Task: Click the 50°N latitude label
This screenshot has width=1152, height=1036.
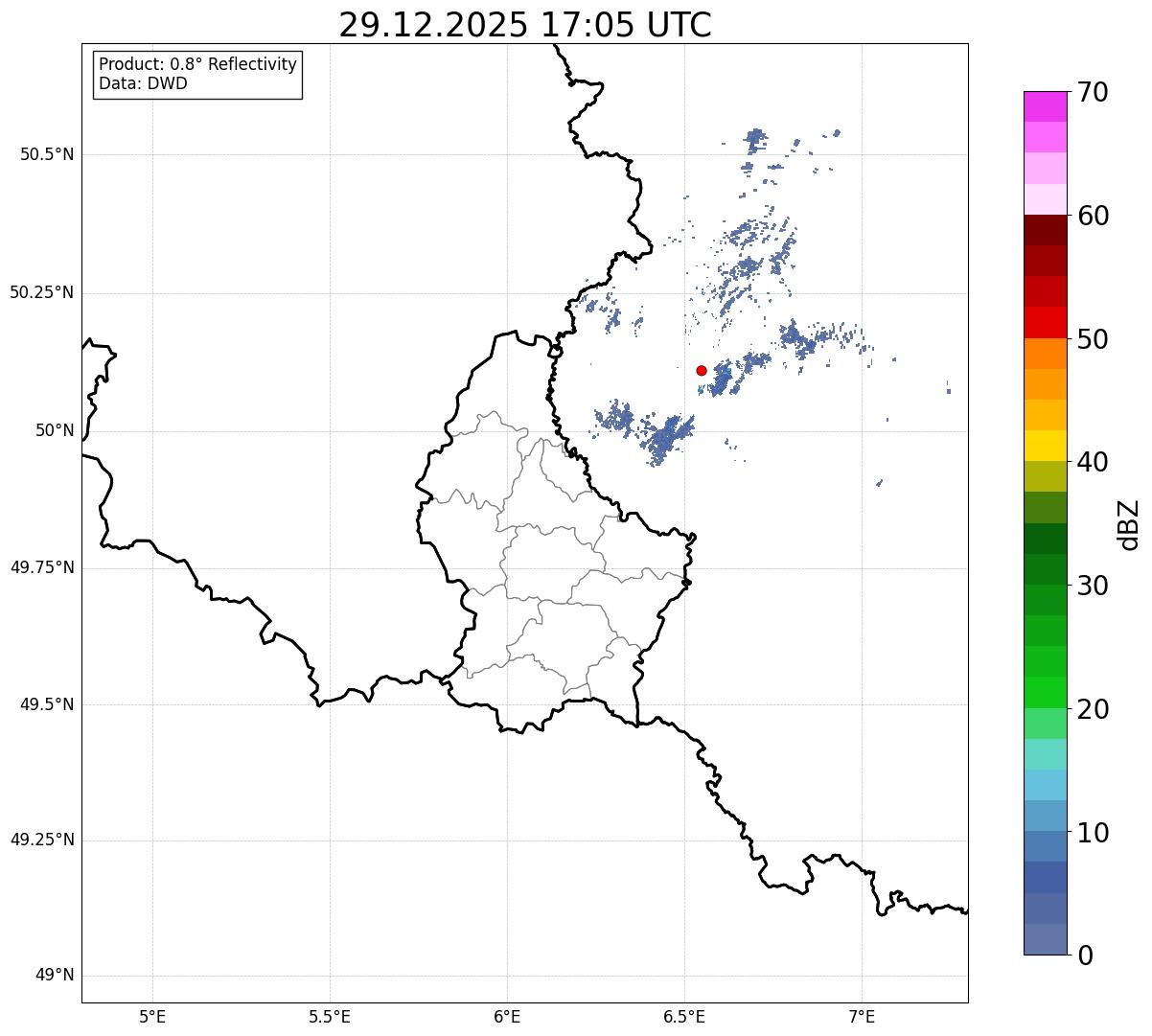Action: [x=55, y=431]
